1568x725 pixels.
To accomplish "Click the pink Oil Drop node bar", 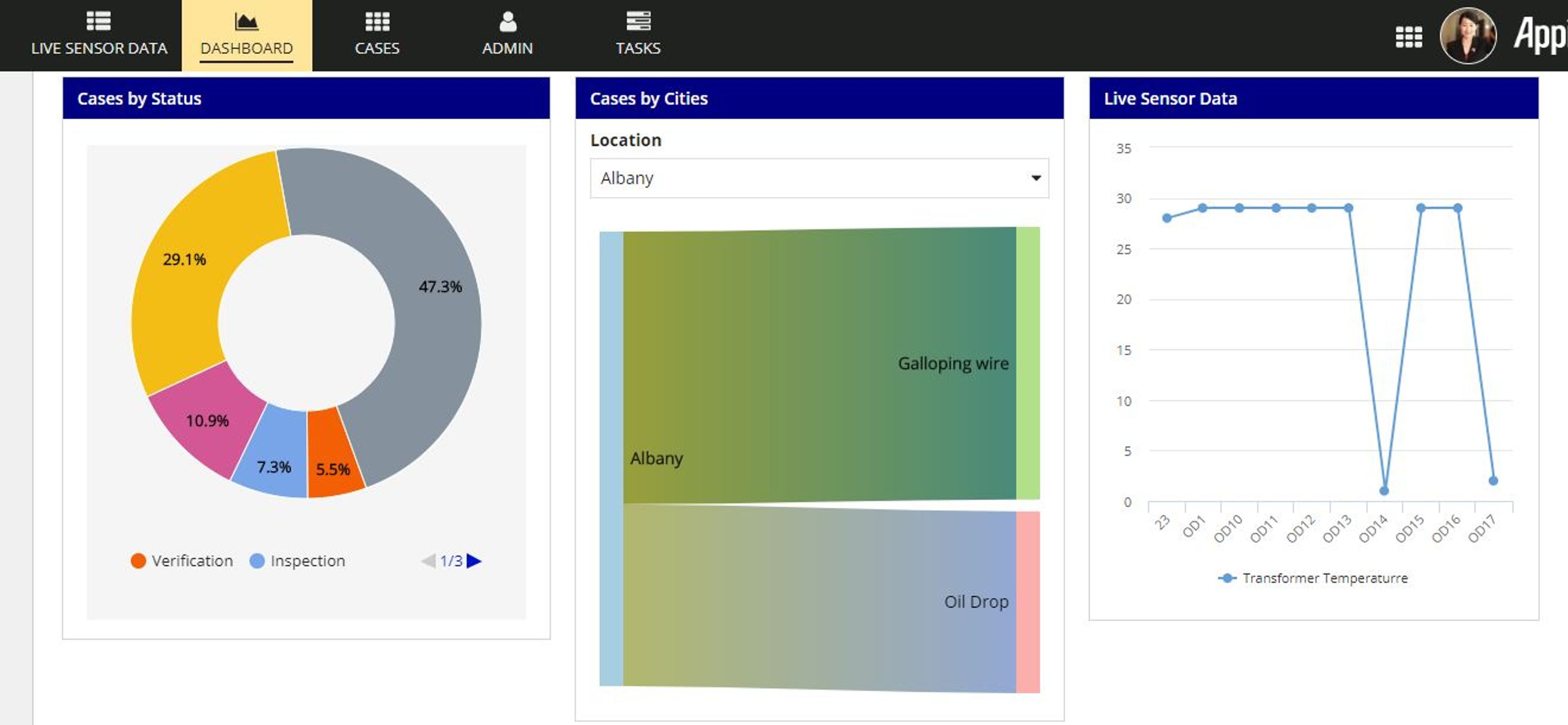I will click(x=1028, y=602).
